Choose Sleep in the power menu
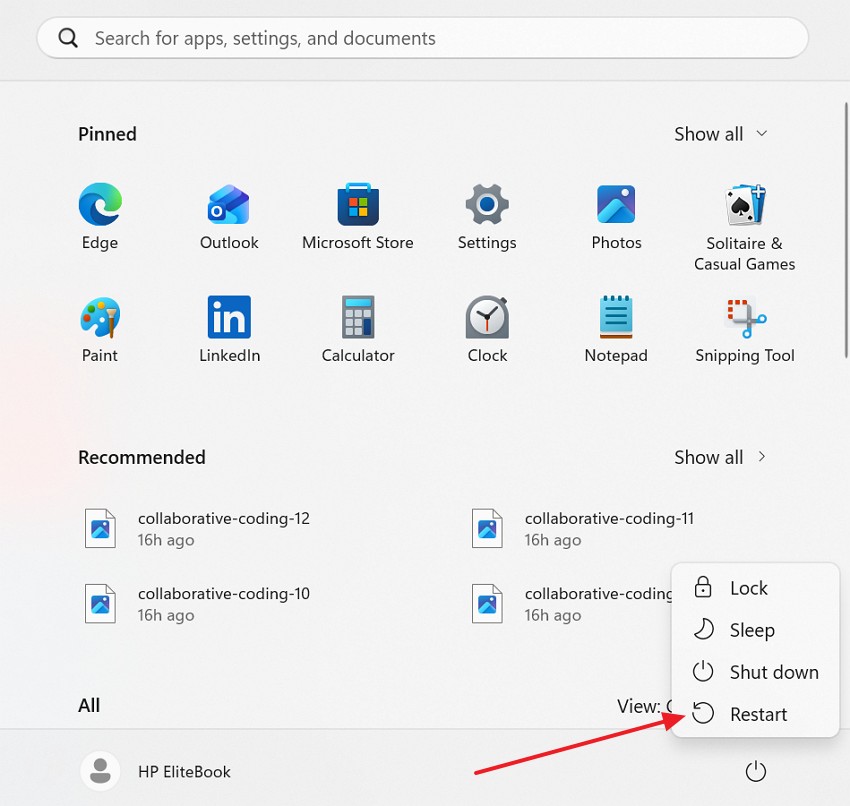Image resolution: width=850 pixels, height=806 pixels. coord(751,630)
